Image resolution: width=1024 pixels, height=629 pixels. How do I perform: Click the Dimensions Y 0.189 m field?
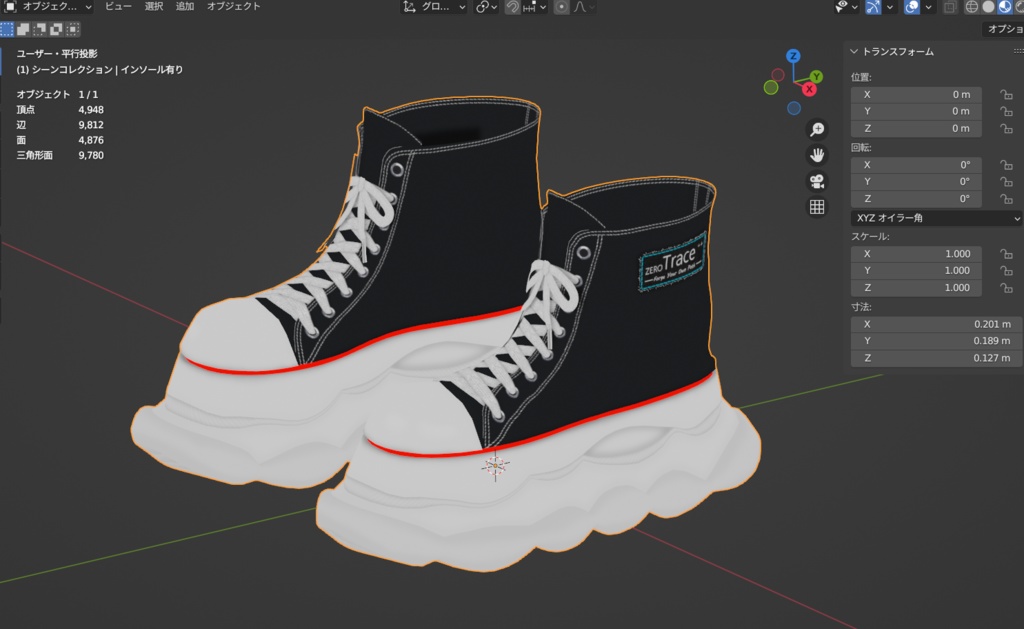pyautogui.click(x=936, y=341)
